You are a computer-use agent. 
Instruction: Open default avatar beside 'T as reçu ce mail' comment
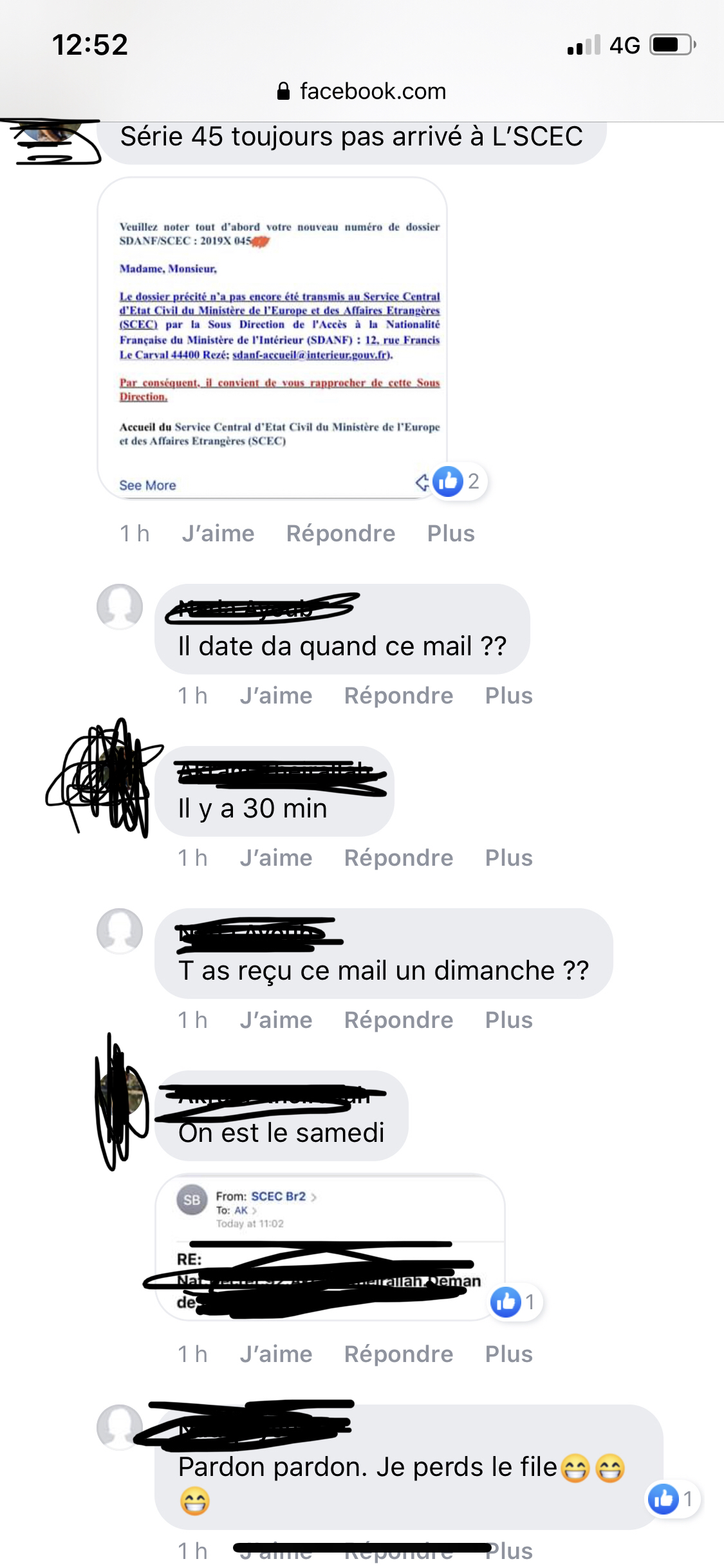pos(120,931)
